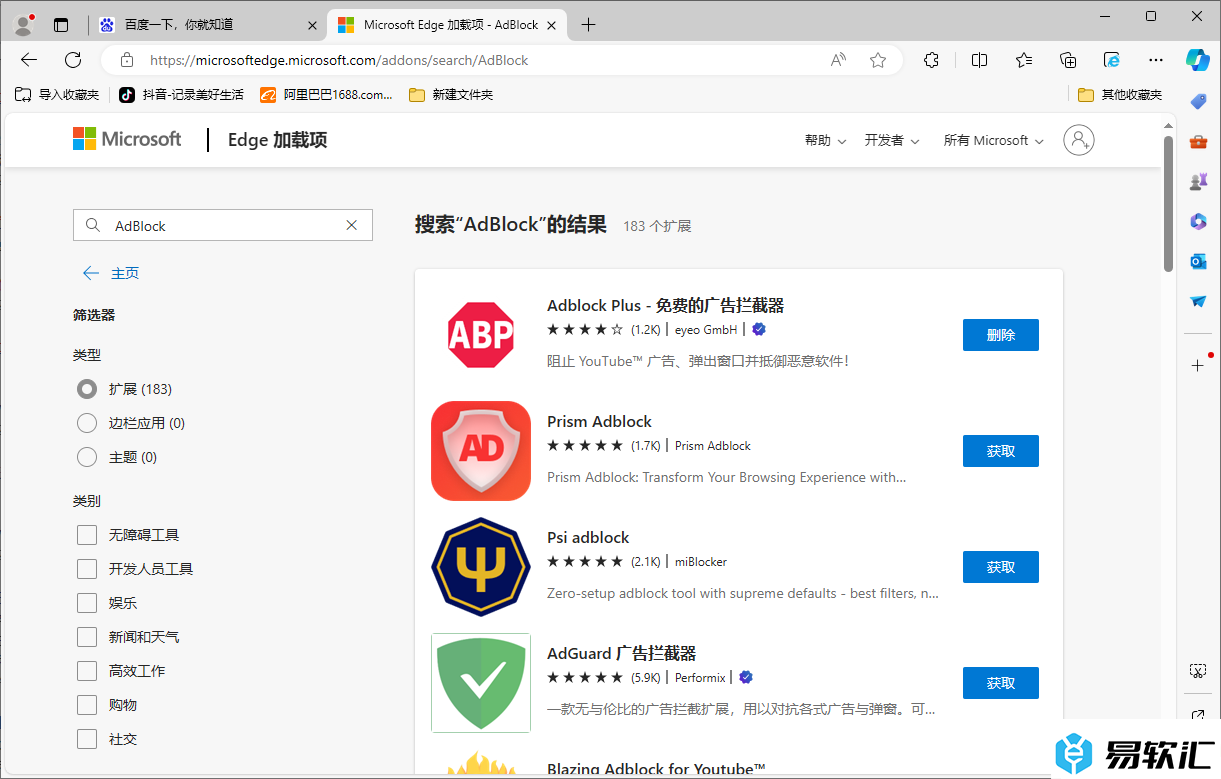Image resolution: width=1221 pixels, height=779 pixels.
Task: Click 获取 for Prism Adblock
Action: 1001,451
